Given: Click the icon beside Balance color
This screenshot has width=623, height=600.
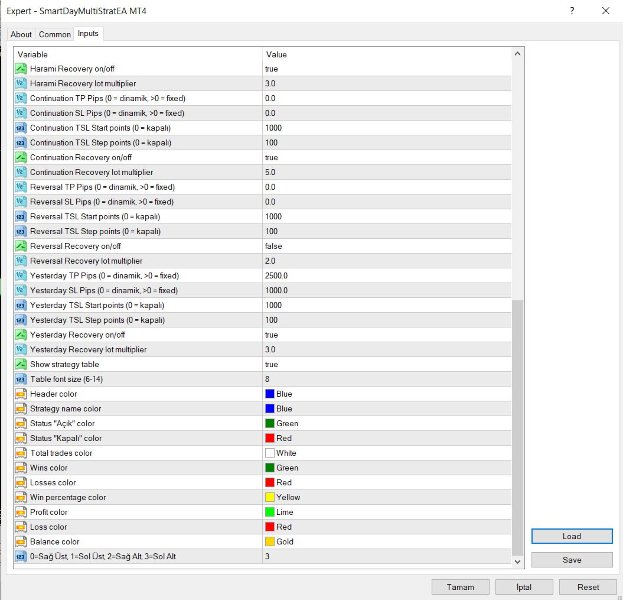Looking at the screenshot, I should pyautogui.click(x=21, y=542).
